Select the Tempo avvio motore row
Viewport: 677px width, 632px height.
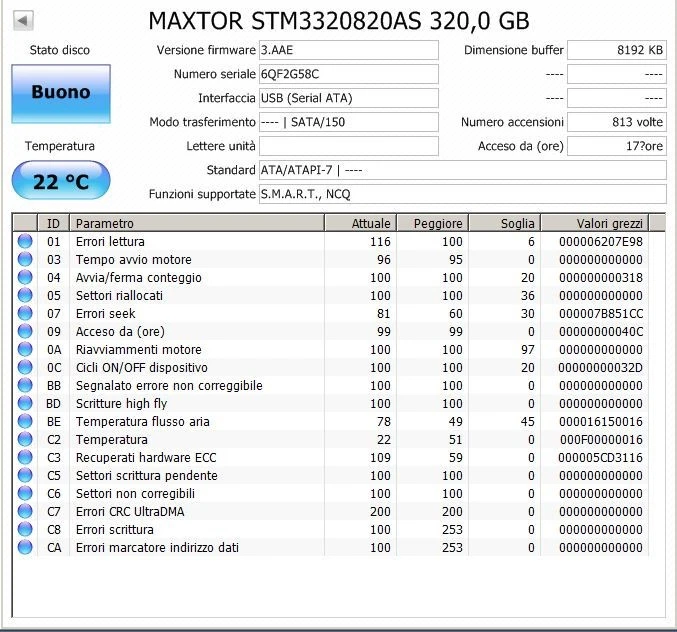point(331,259)
